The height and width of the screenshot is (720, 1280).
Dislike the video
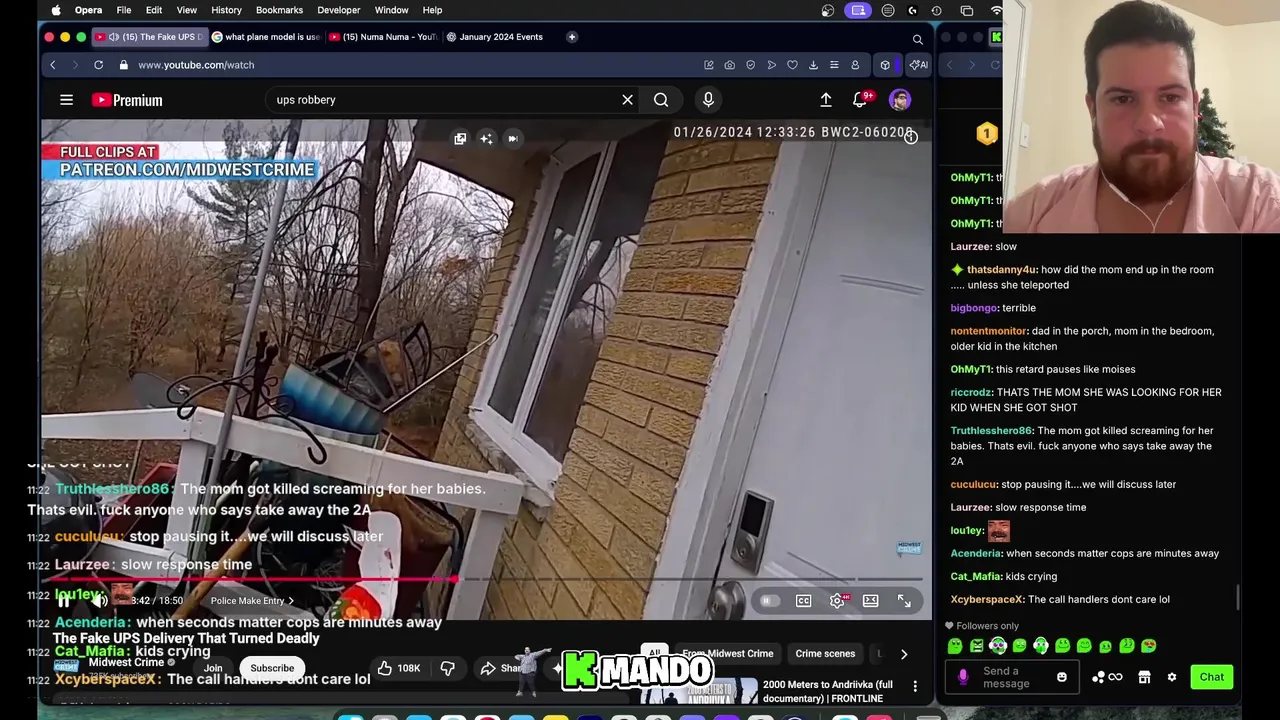[447, 668]
